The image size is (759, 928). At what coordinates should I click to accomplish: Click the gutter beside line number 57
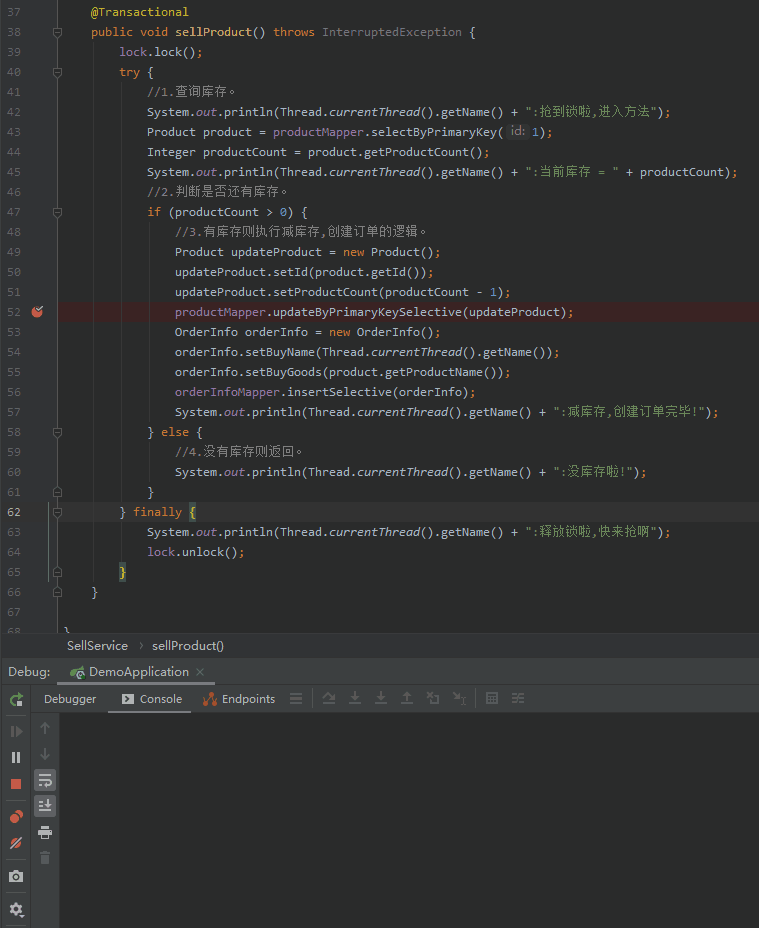click(x=37, y=412)
